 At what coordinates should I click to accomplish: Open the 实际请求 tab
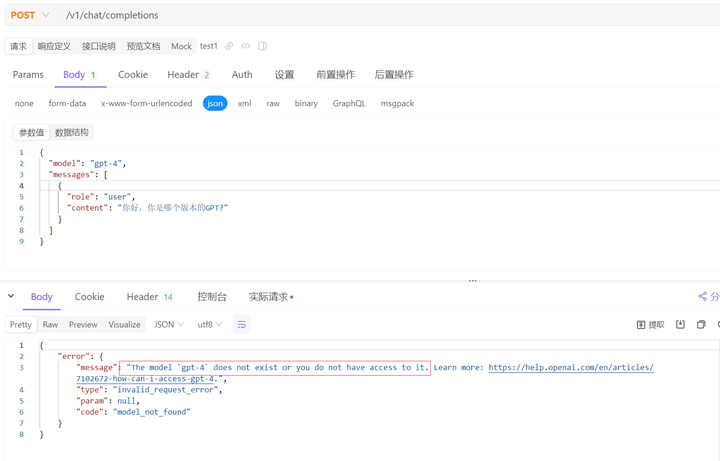(271, 297)
